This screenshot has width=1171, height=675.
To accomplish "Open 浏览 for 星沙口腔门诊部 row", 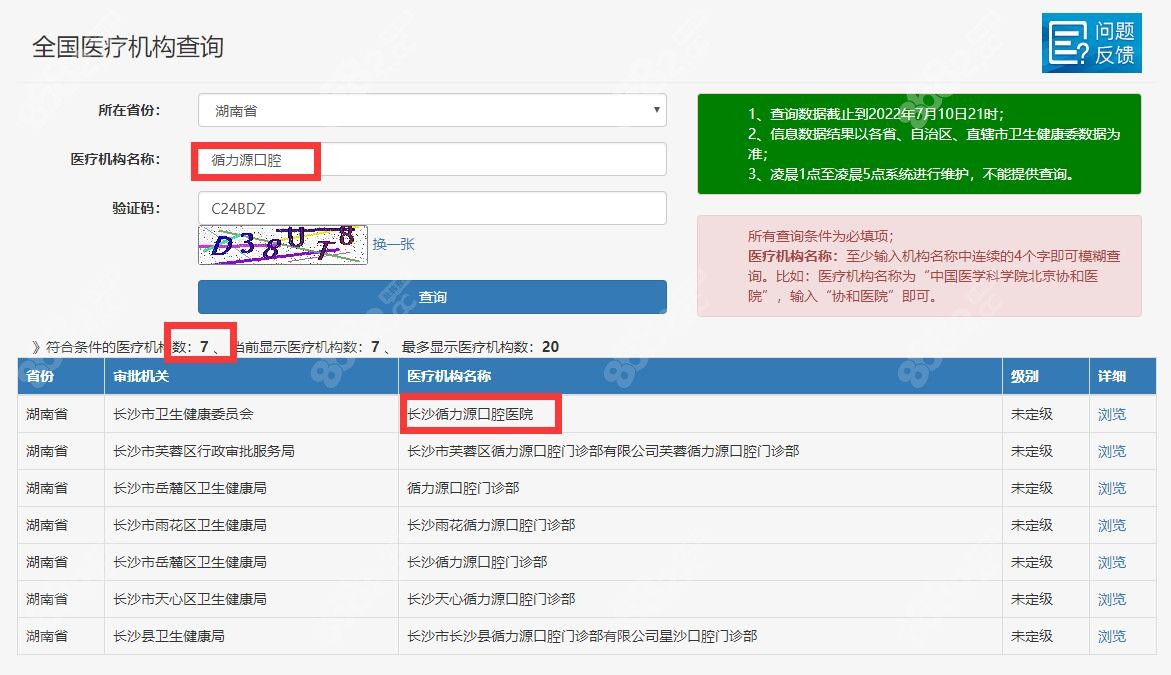I will pyautogui.click(x=1111, y=636).
